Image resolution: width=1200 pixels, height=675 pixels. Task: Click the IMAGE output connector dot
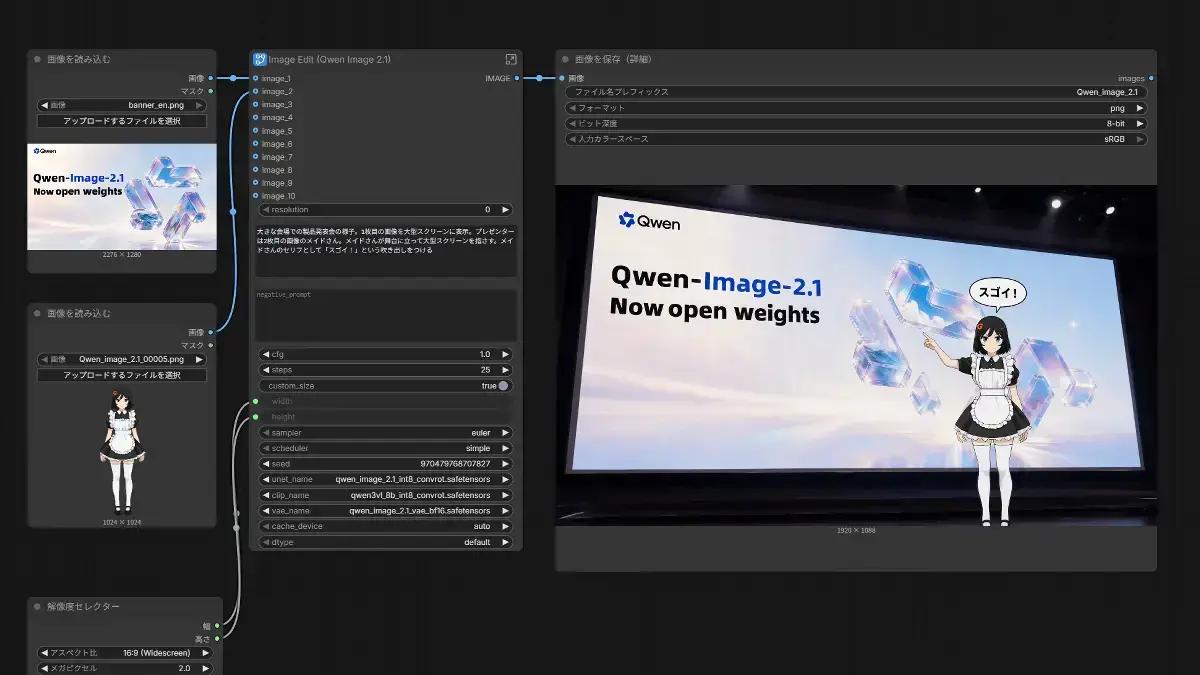pyautogui.click(x=517, y=78)
